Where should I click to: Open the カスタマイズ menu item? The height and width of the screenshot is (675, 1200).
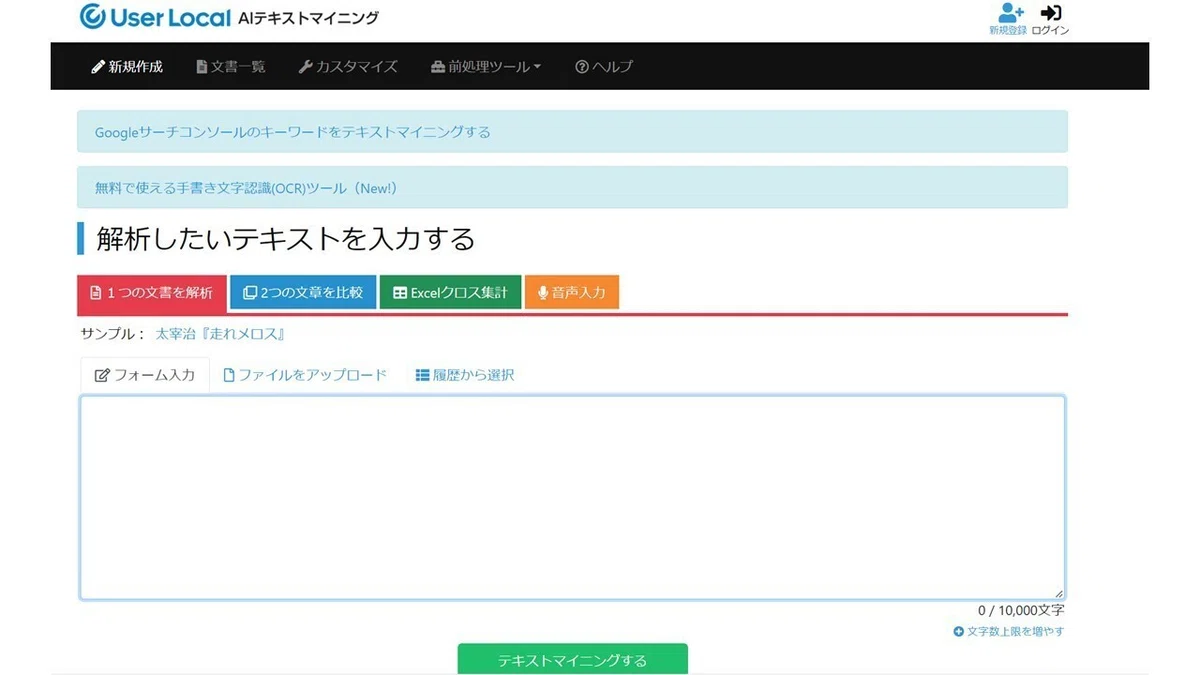tap(348, 67)
